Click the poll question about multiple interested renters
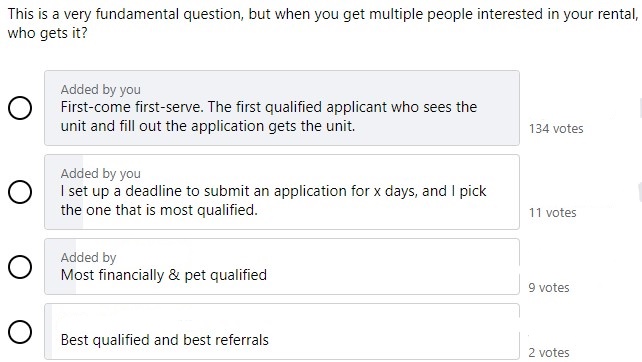This screenshot has width=642, height=362. point(323,23)
